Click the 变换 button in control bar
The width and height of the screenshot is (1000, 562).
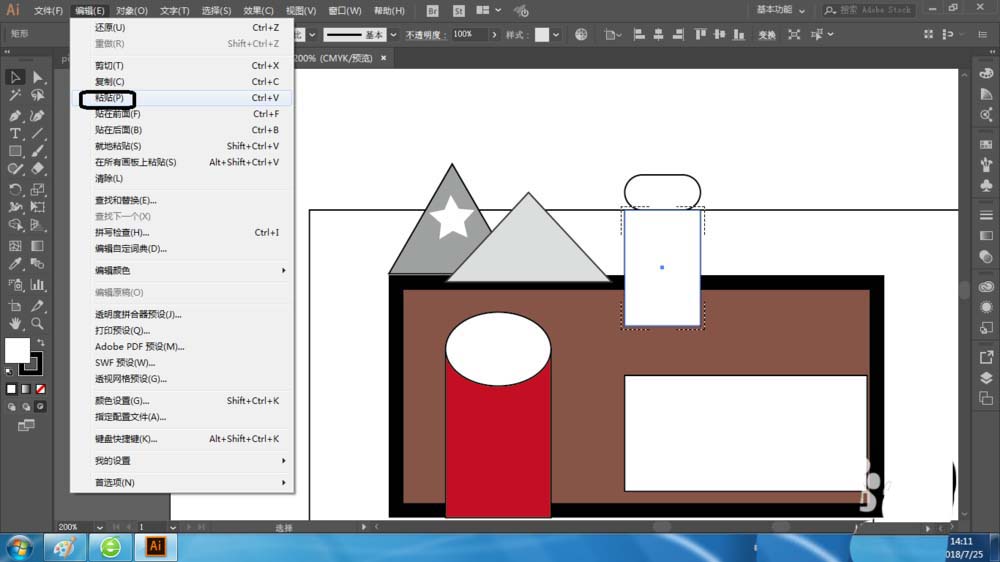(x=767, y=35)
